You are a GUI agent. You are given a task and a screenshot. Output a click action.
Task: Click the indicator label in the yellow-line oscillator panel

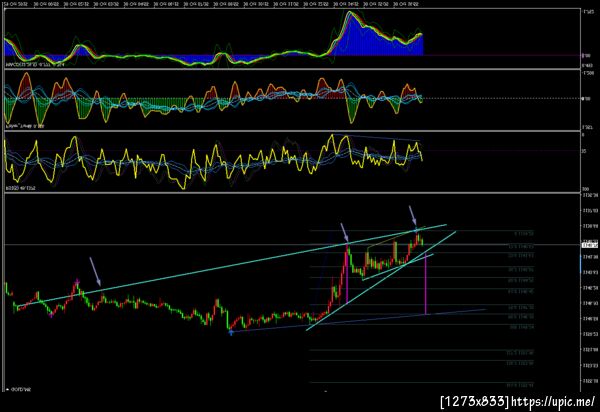coord(20,188)
